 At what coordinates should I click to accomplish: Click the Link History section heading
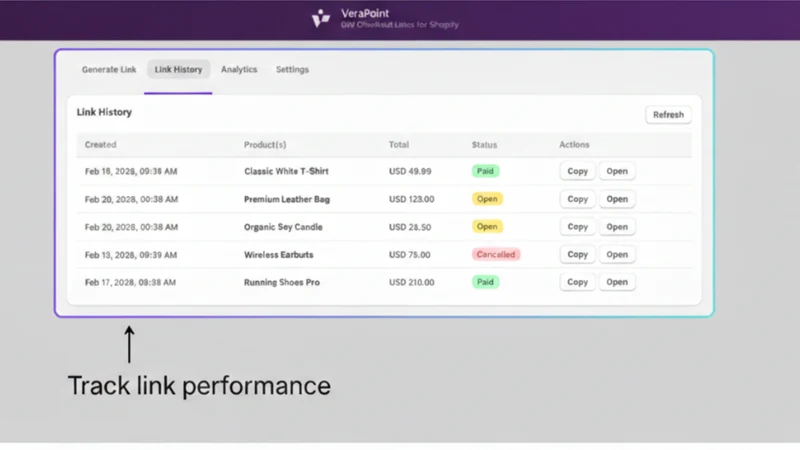tap(104, 112)
